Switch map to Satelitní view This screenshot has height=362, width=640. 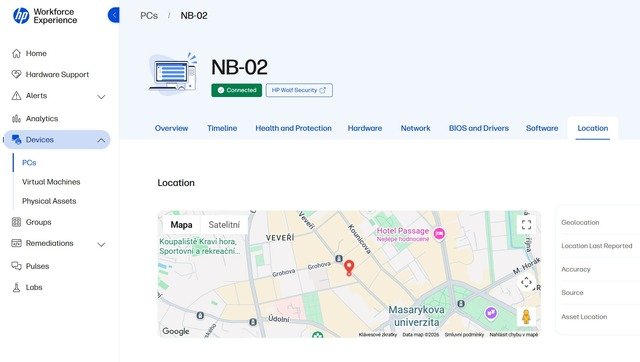pyautogui.click(x=224, y=224)
